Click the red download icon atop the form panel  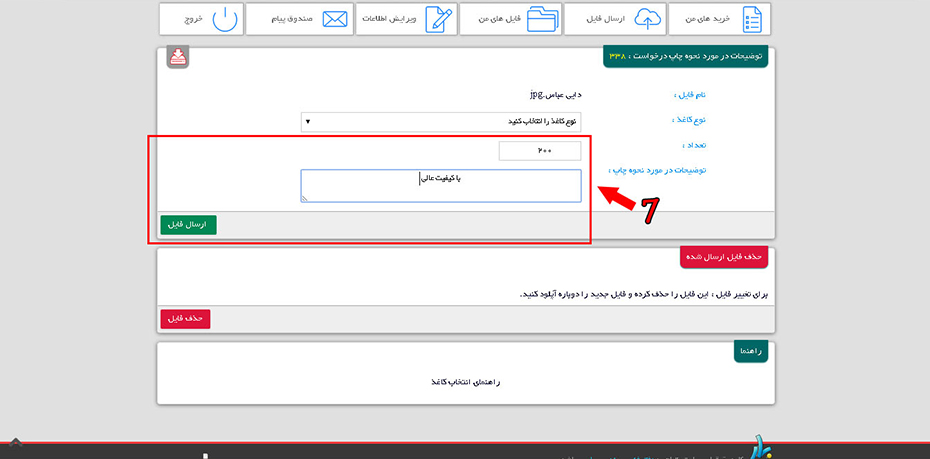(x=177, y=56)
